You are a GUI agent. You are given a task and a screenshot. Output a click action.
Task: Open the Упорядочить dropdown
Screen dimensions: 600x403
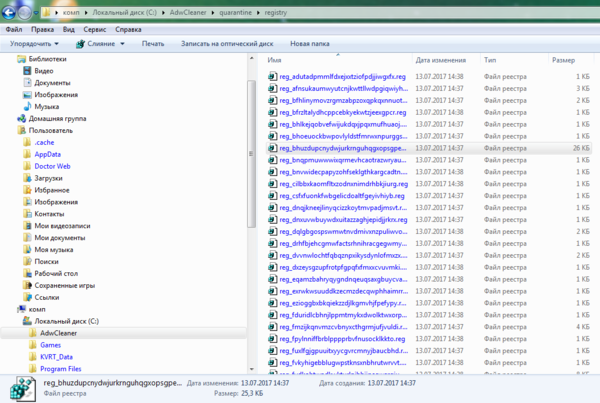34,44
